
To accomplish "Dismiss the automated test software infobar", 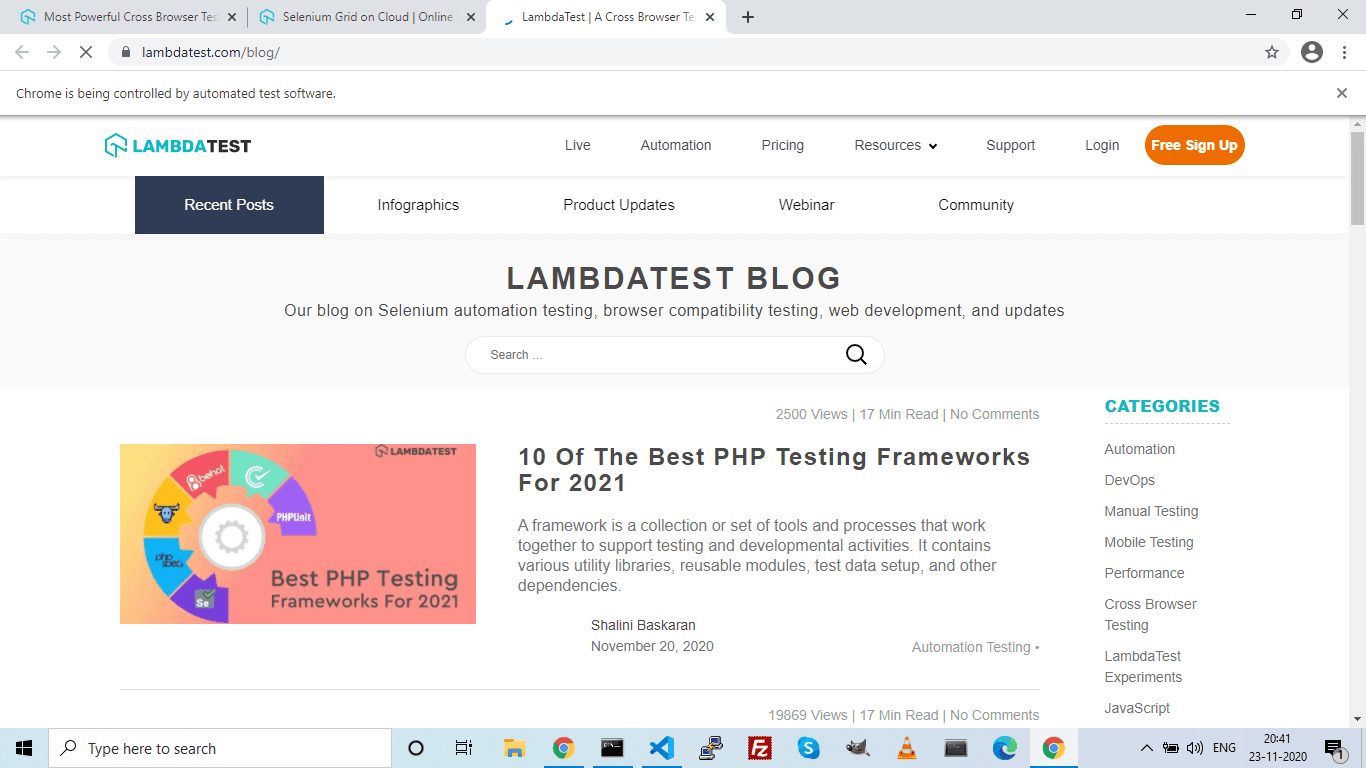I will click(x=1342, y=93).
